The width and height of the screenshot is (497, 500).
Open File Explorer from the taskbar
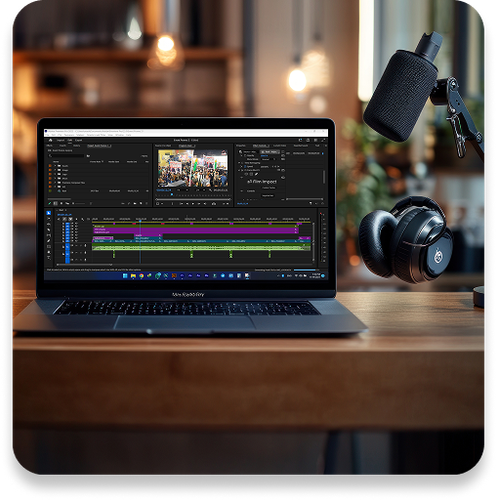(133, 276)
